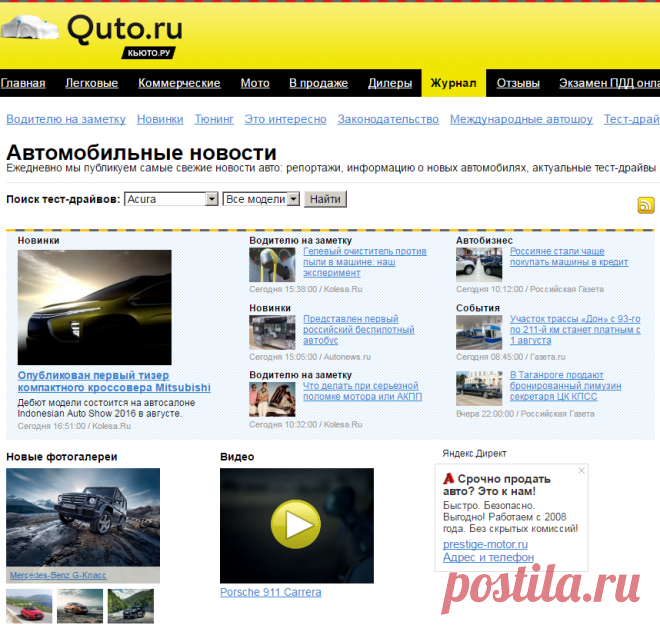The height and width of the screenshot is (625, 660).
Task: Open the 'Новинки' sub-navigation link
Action: tap(160, 120)
